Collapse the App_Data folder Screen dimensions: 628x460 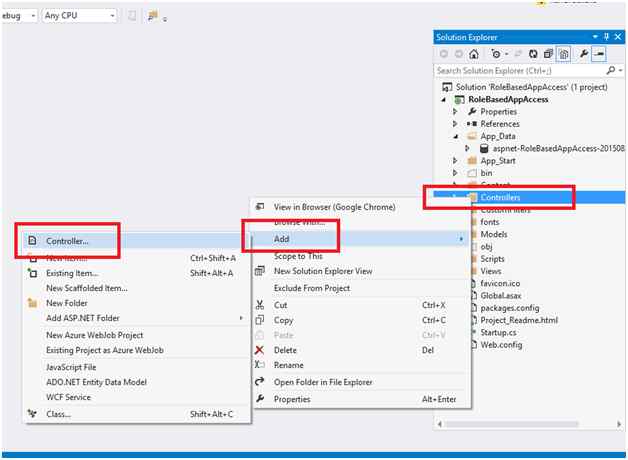coord(456,137)
